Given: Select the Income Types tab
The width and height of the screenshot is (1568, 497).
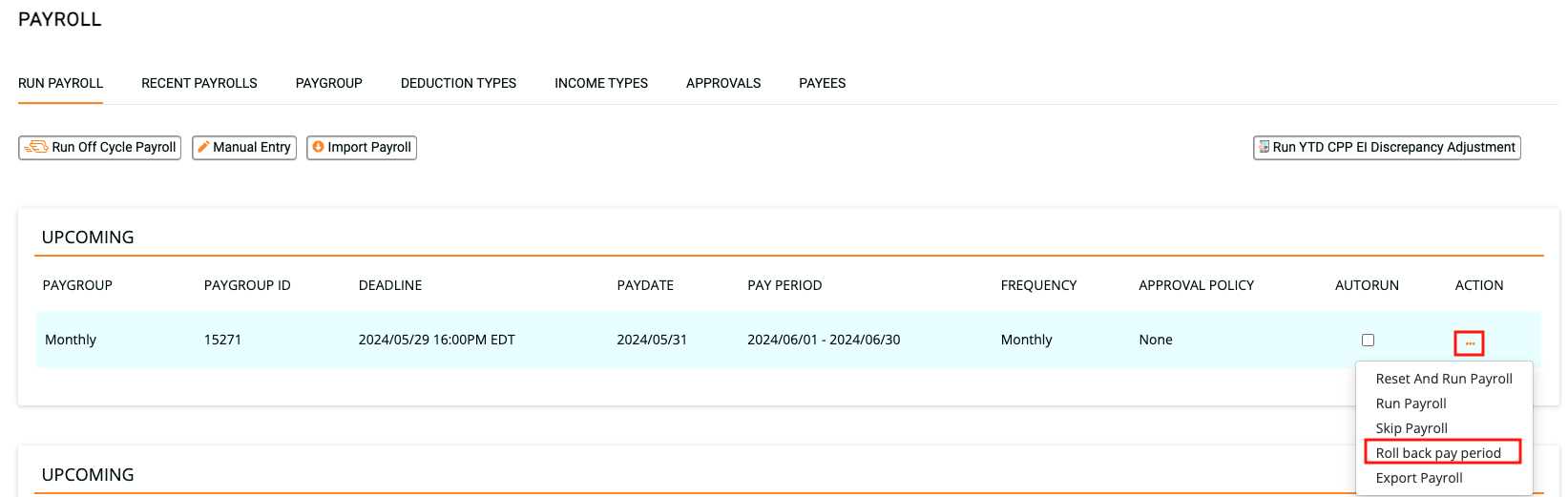Looking at the screenshot, I should [x=600, y=84].
